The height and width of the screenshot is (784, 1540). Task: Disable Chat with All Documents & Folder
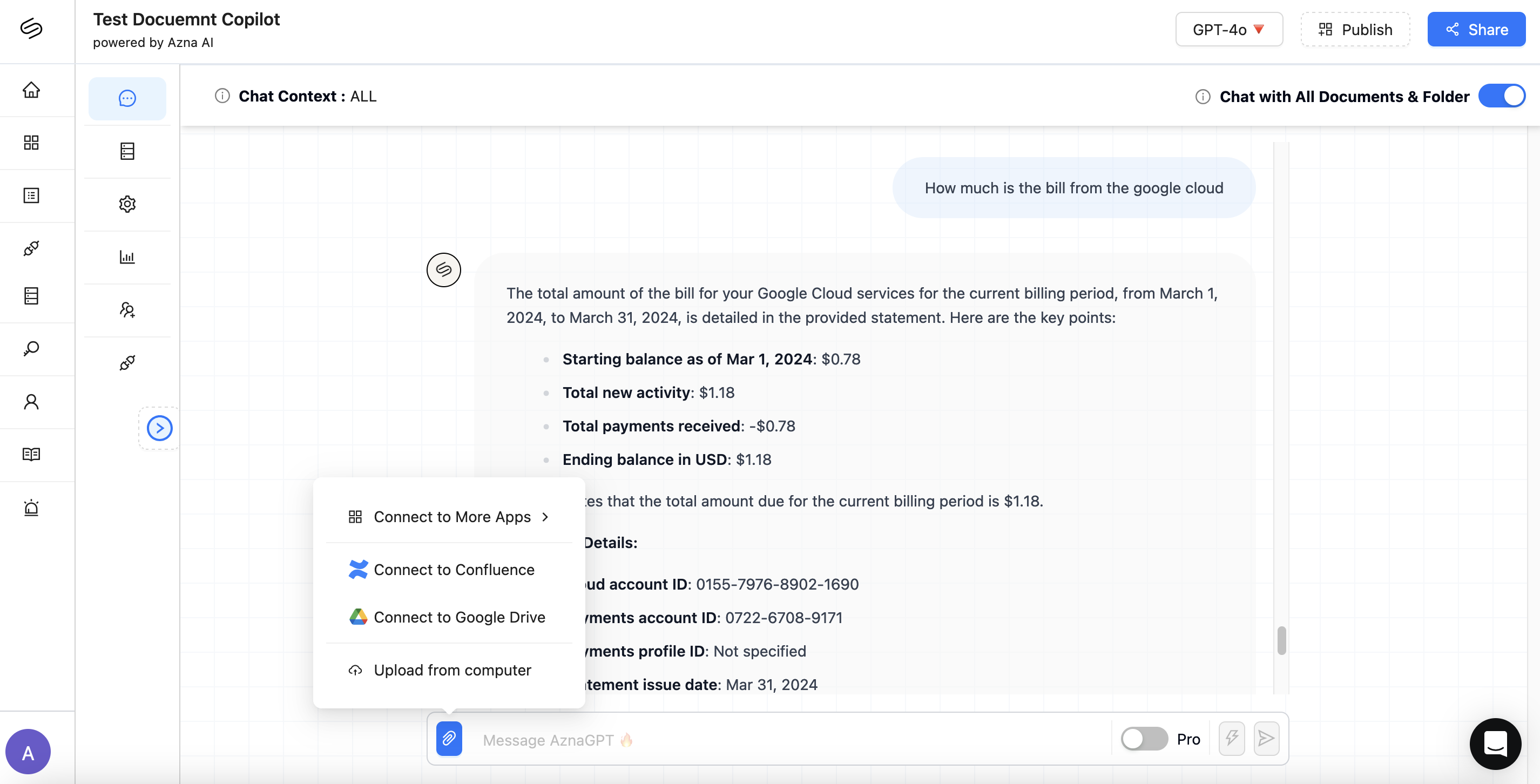(x=1501, y=96)
